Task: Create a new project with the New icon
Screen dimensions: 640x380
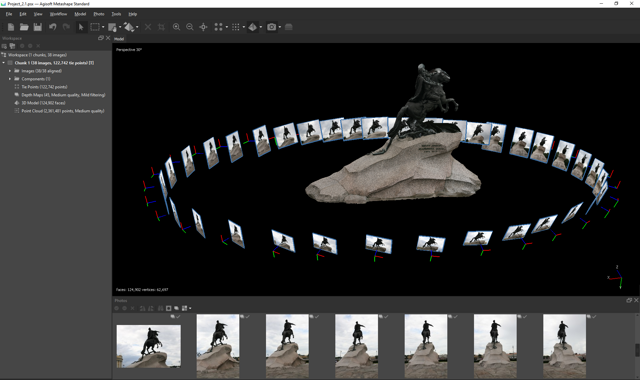Action: coord(11,27)
